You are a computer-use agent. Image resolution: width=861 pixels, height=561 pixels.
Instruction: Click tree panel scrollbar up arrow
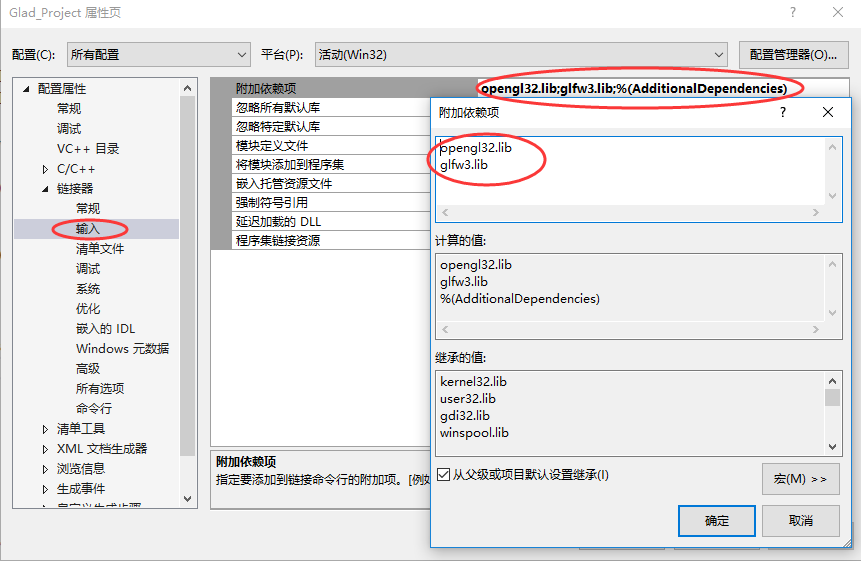click(x=187, y=88)
